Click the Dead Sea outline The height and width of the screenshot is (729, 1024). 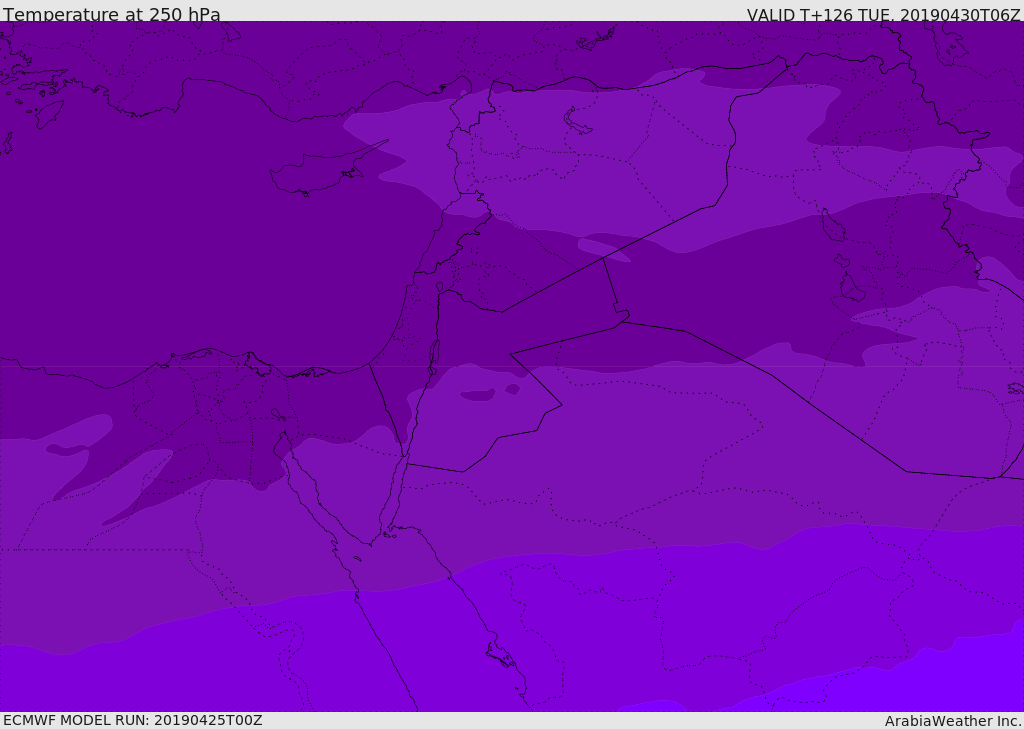coord(434,353)
